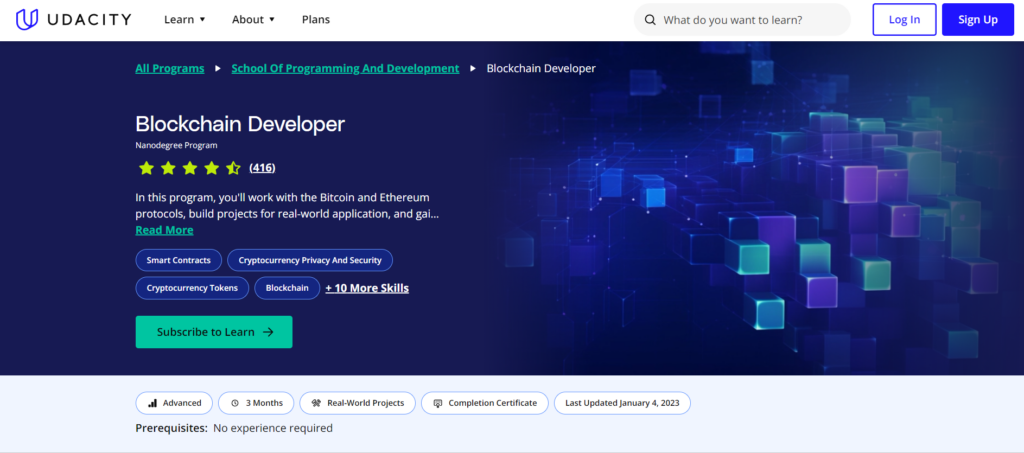This screenshot has height=453, width=1024.
Task: Click the Prerequisites label
Action: pos(171,429)
